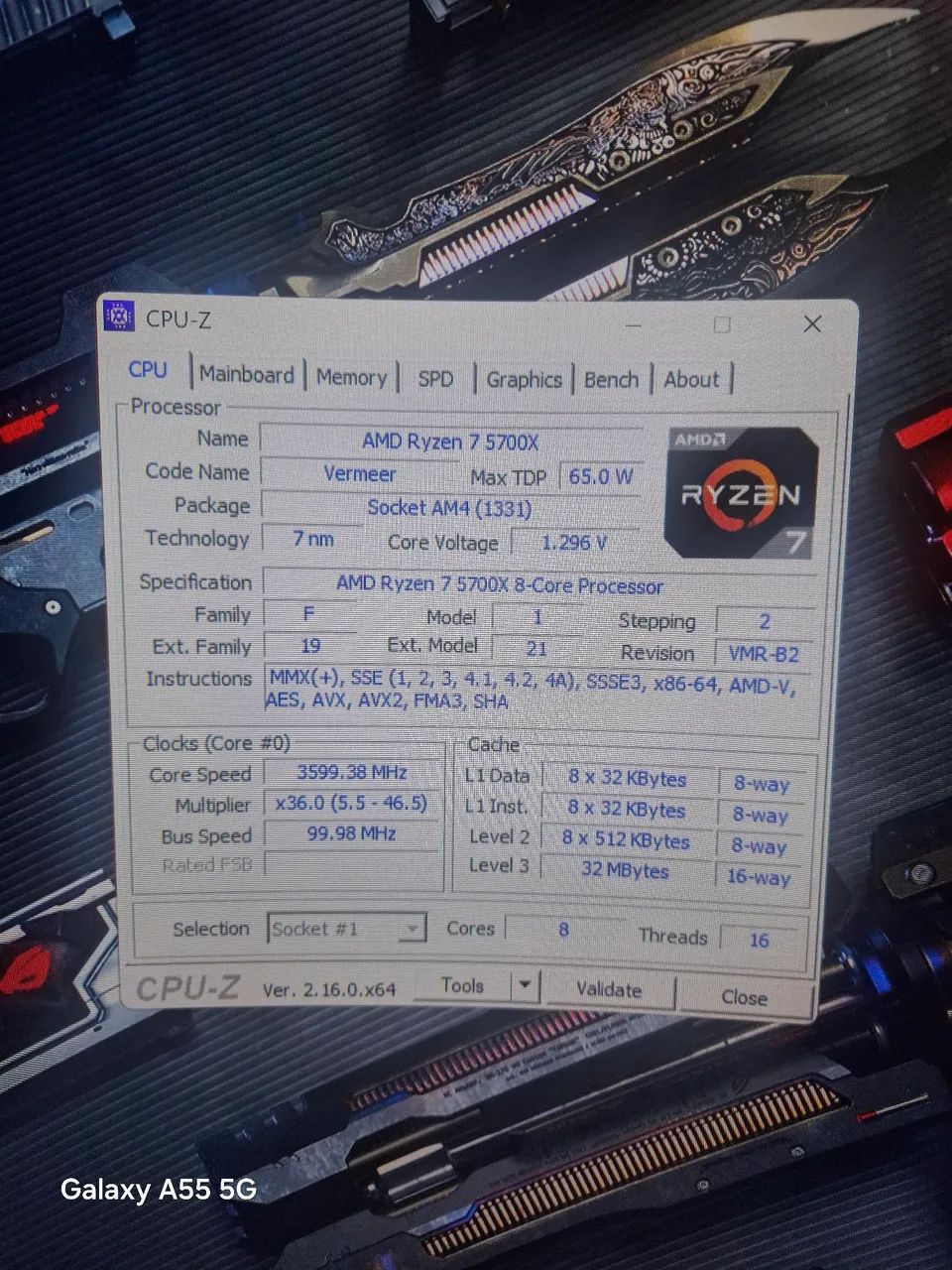Click the Level 3 16-way field
The height and width of the screenshot is (1270, 952).
(760, 877)
